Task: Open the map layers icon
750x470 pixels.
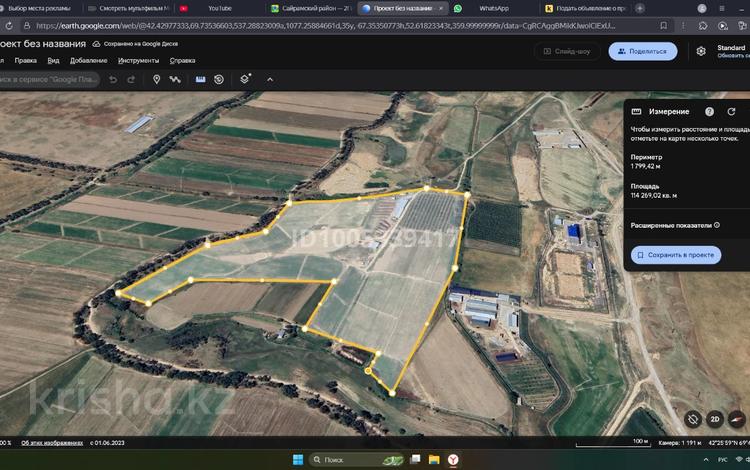Action: click(x=245, y=79)
